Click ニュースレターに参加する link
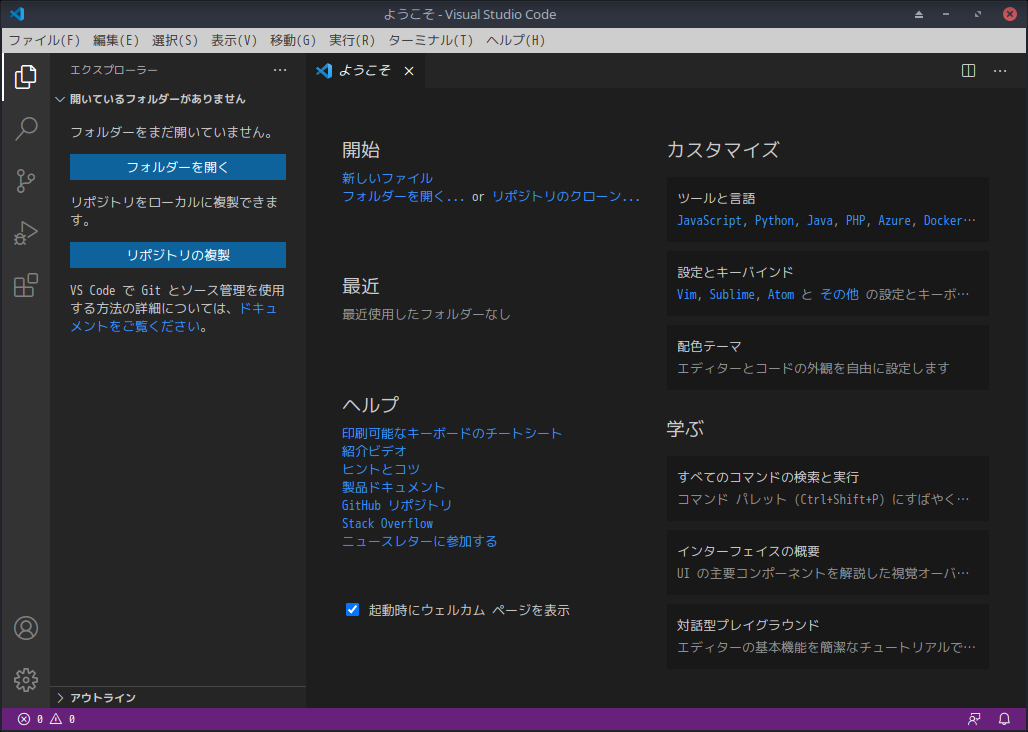The height and width of the screenshot is (732, 1028). [x=420, y=541]
